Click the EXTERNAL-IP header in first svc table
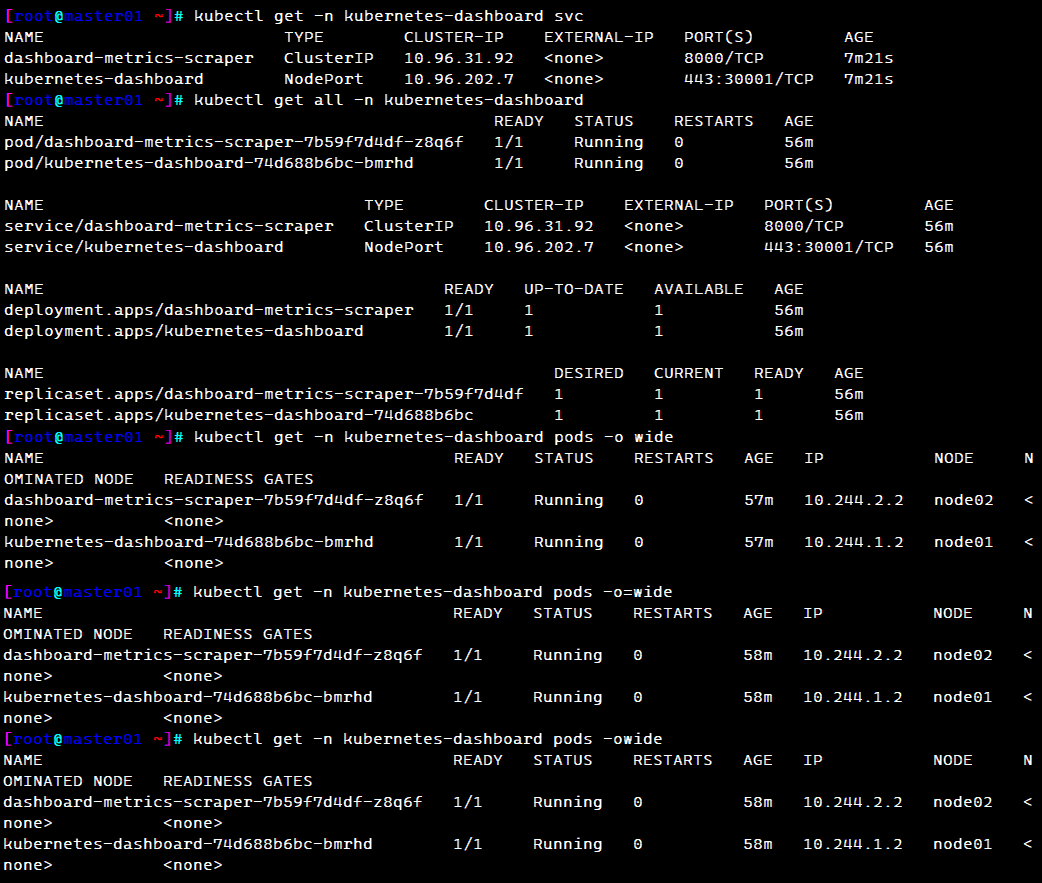 599,38
